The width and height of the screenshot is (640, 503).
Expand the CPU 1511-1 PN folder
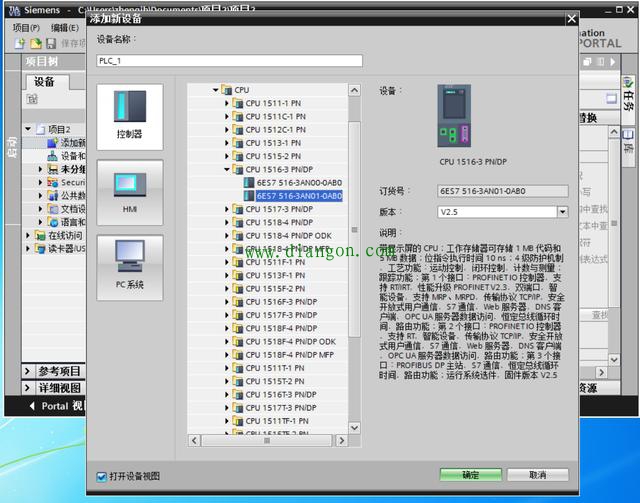tap(227, 103)
